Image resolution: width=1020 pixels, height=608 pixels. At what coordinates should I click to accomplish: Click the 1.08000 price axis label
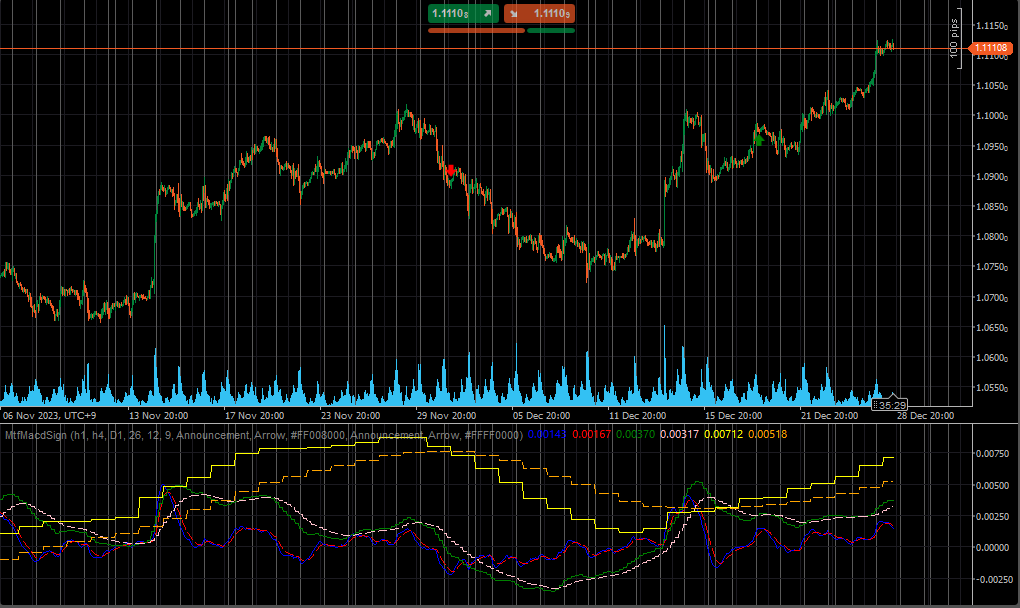tap(992, 237)
